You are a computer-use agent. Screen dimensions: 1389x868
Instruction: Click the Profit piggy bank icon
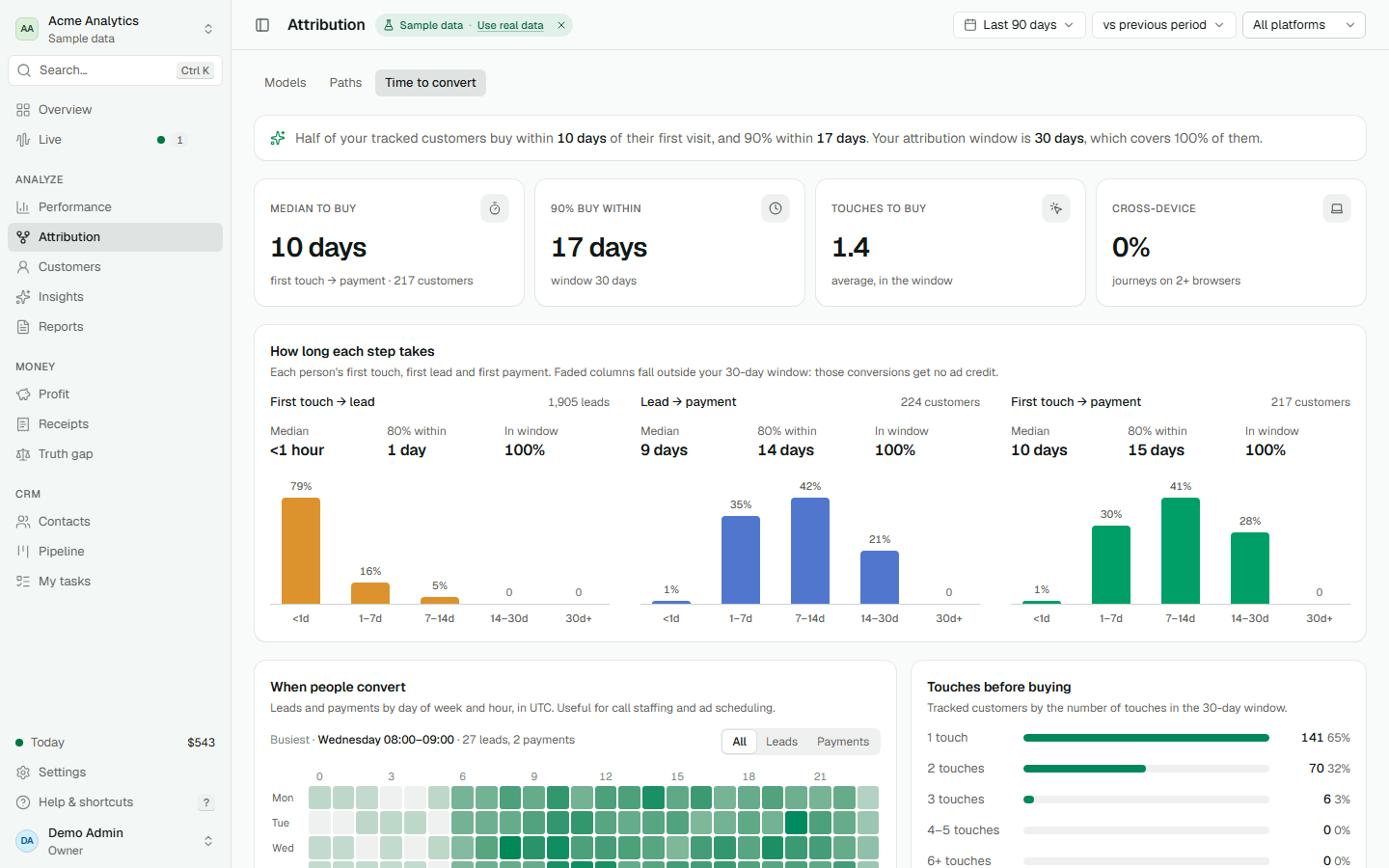(x=23, y=394)
